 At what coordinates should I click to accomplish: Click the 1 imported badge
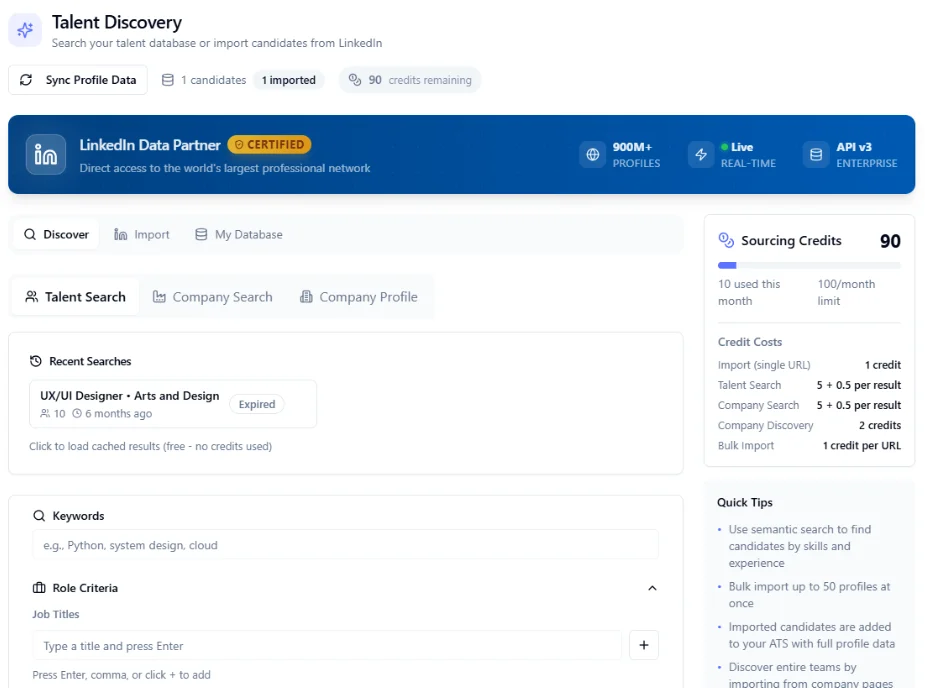pyautogui.click(x=288, y=80)
